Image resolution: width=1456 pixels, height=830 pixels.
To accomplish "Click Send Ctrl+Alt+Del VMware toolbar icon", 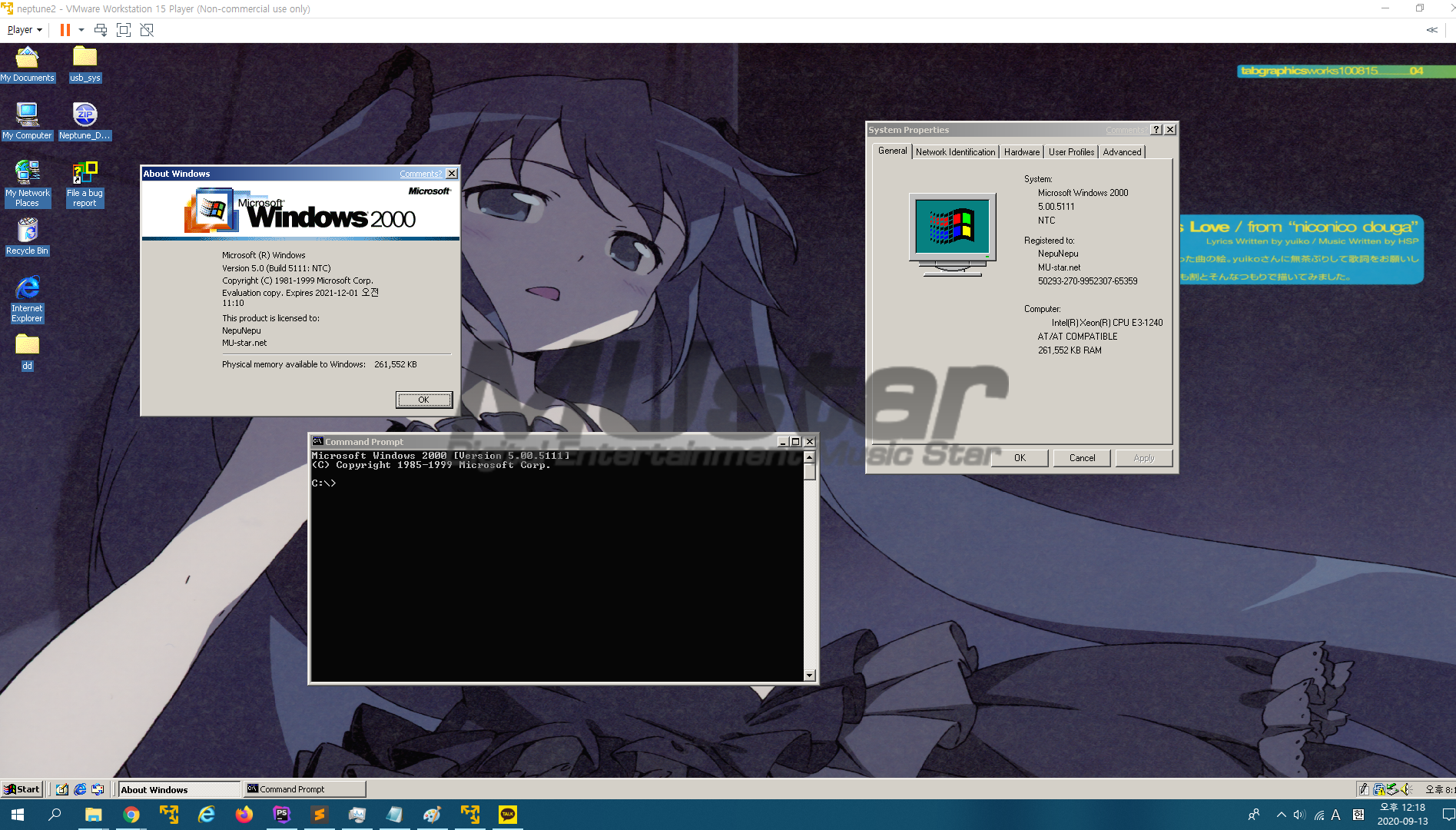I will [100, 30].
